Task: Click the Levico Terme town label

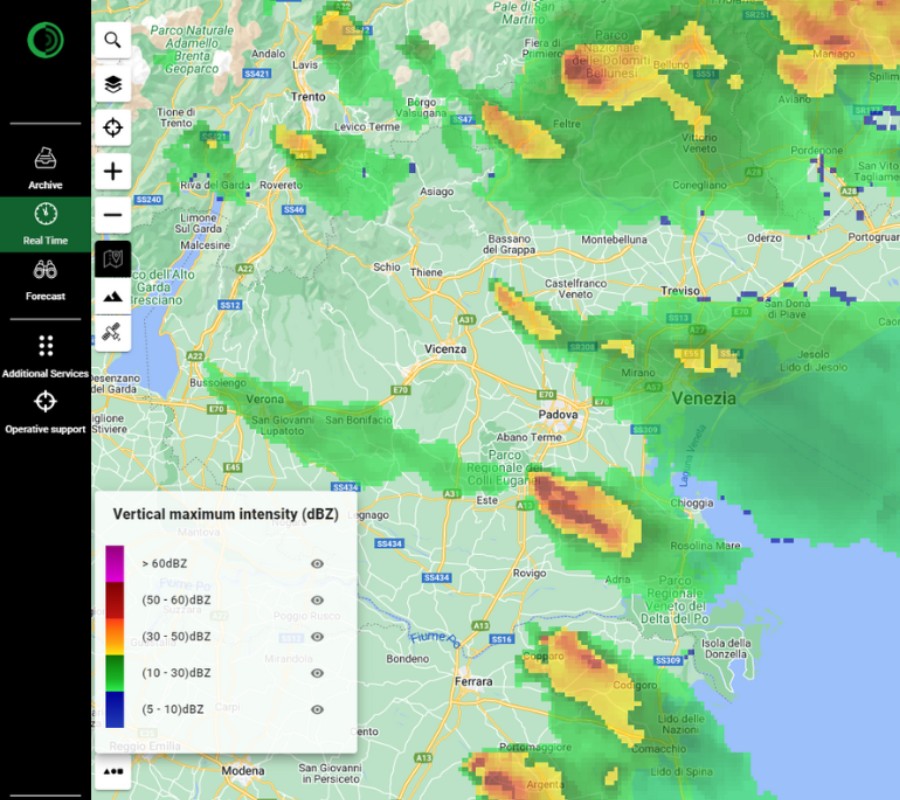Action: click(x=367, y=127)
